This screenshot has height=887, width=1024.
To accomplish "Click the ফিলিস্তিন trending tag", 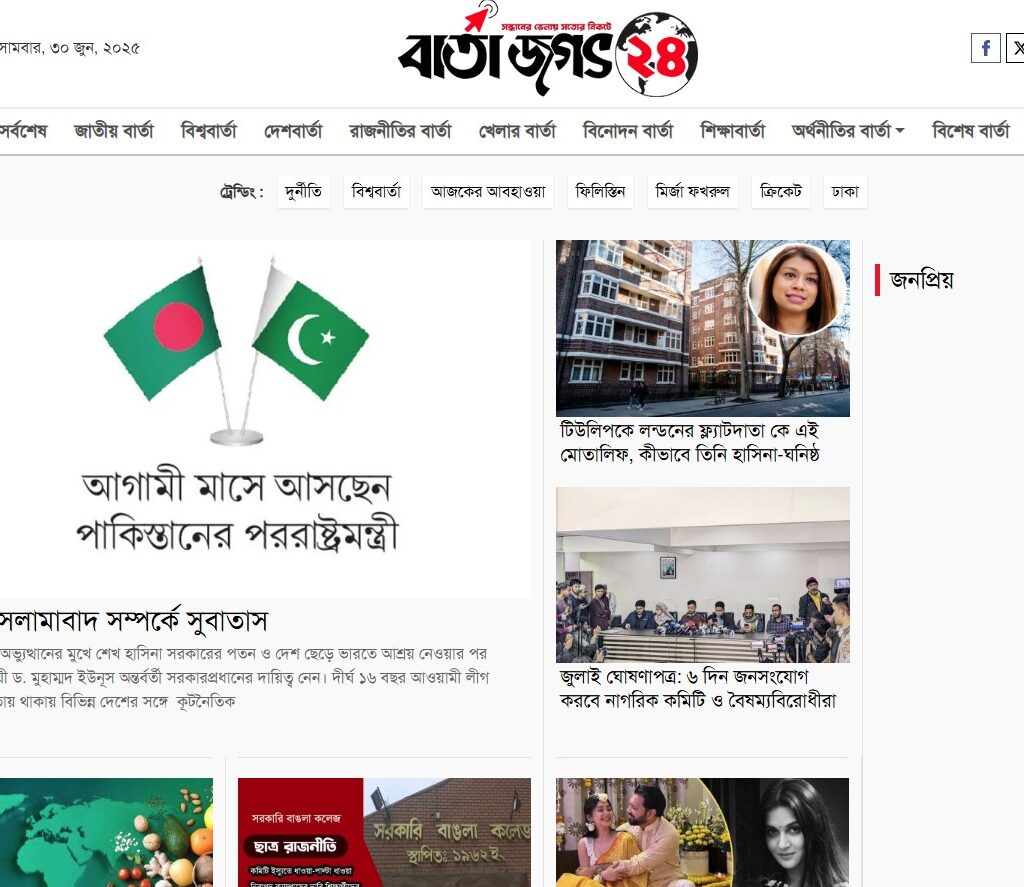I will coord(600,191).
